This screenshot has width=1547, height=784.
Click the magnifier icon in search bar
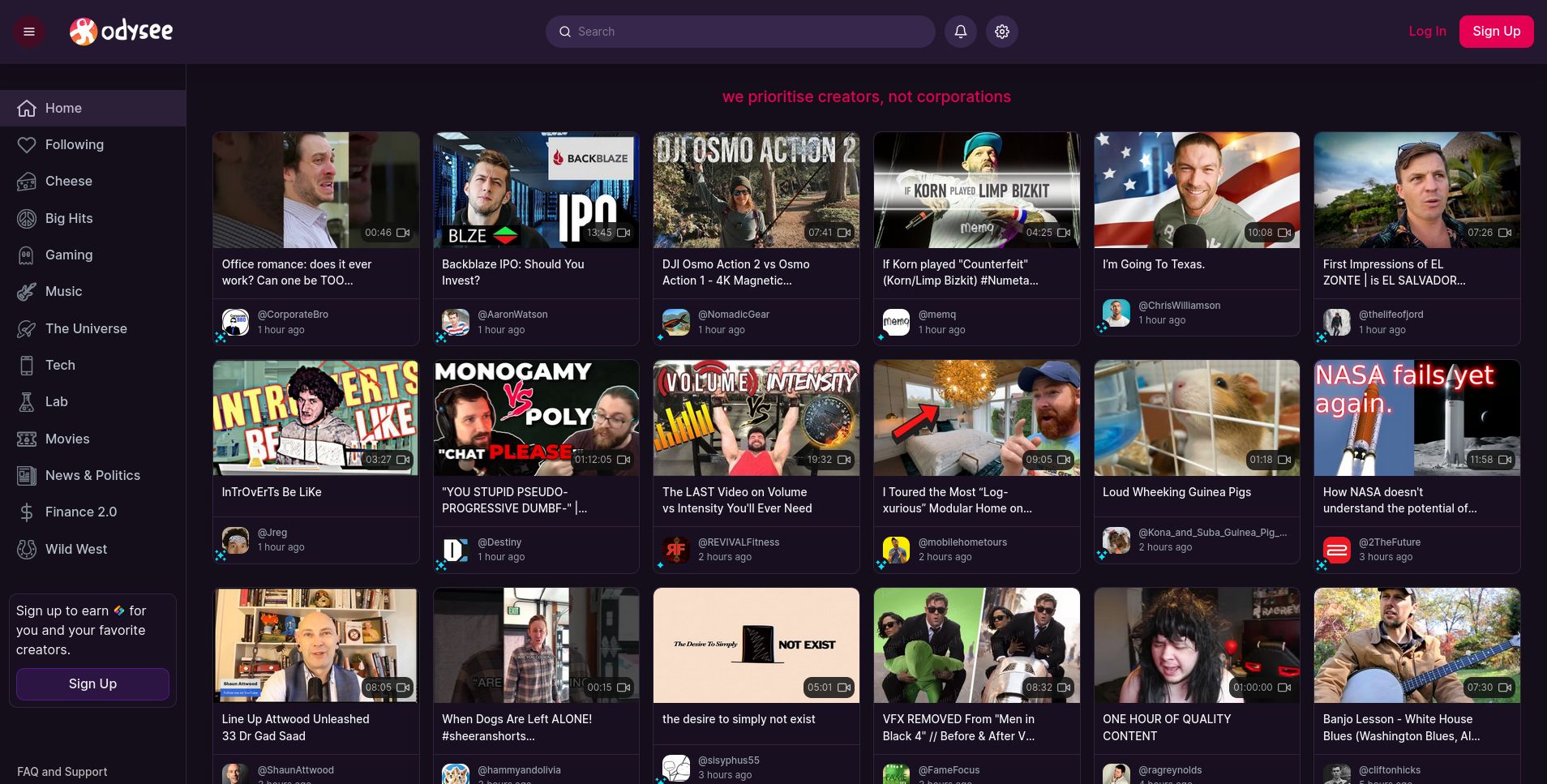[x=564, y=32]
